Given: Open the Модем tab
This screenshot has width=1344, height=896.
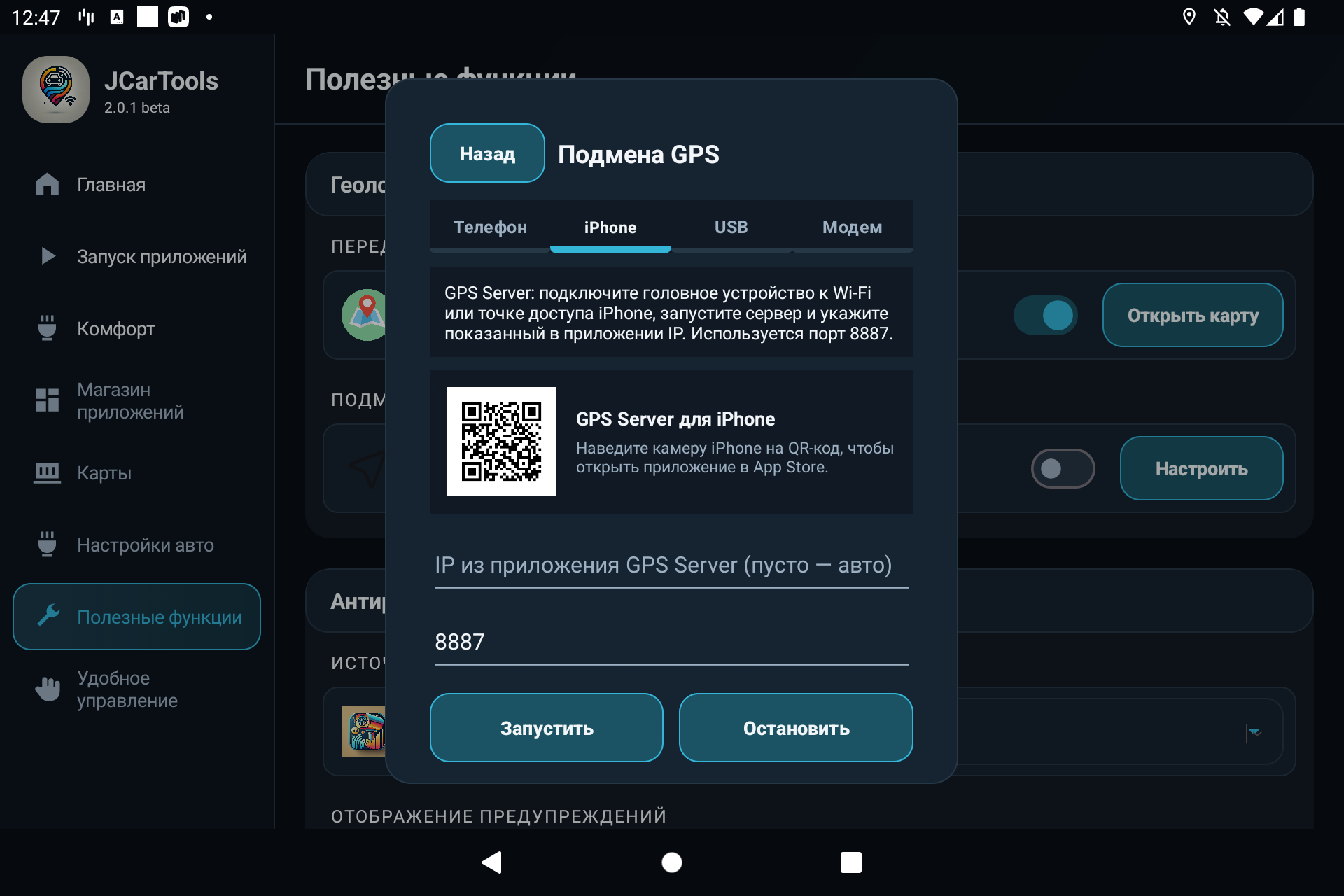Looking at the screenshot, I should coord(852,227).
